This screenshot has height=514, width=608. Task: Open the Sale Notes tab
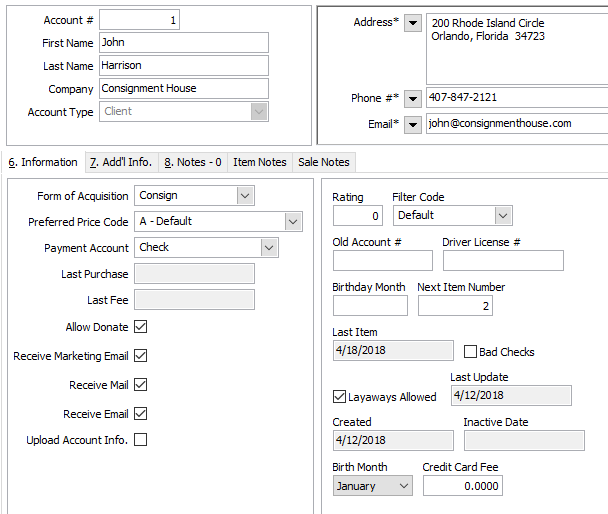pos(324,162)
